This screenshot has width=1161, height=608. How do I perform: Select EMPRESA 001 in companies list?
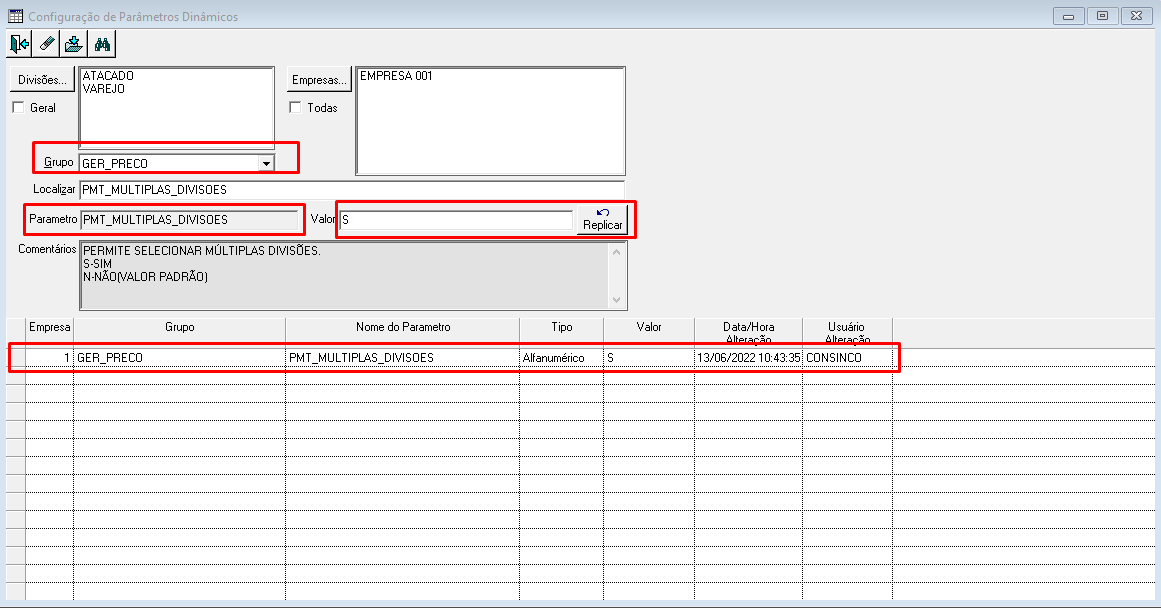click(396, 76)
